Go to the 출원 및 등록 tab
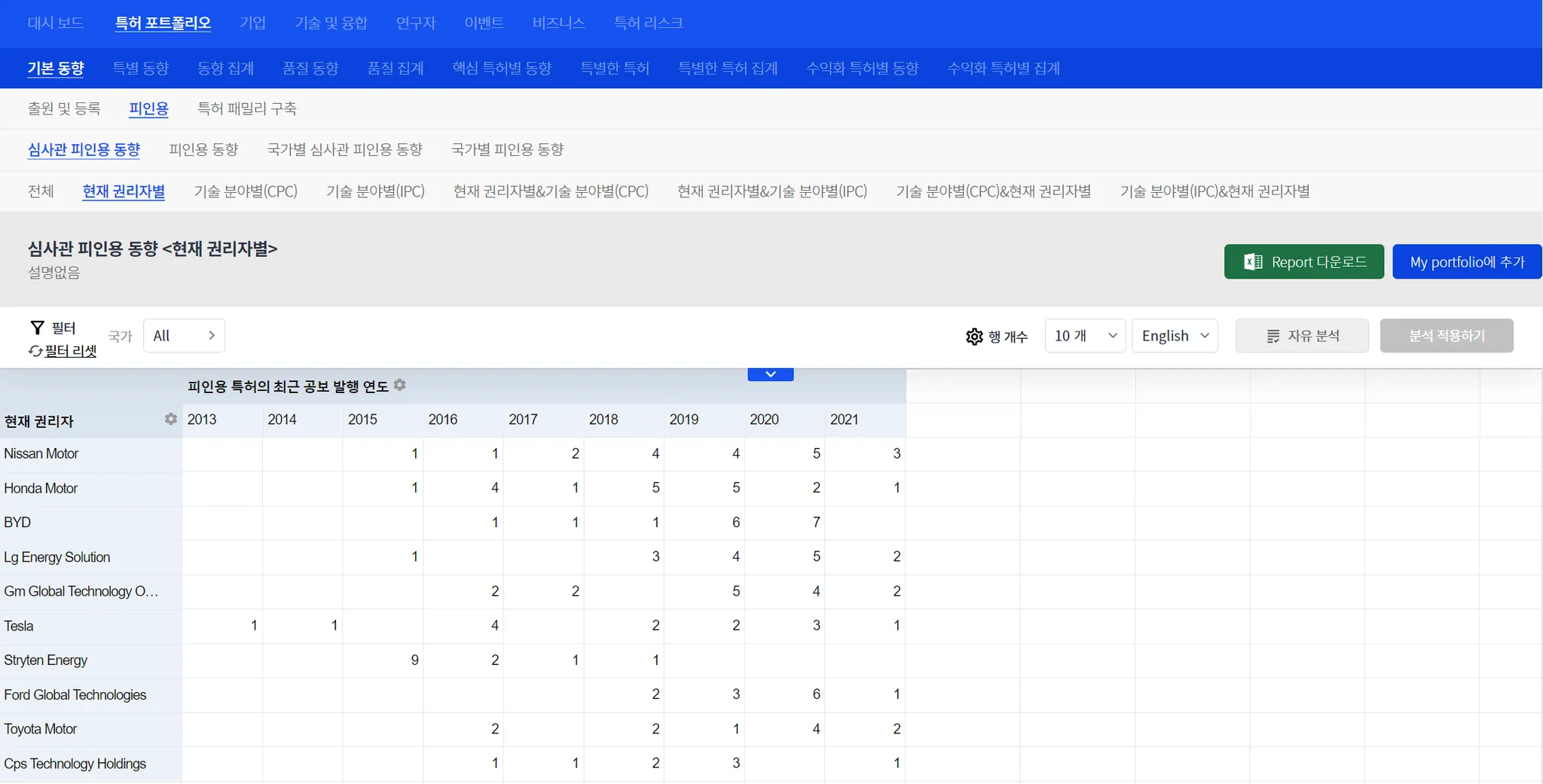Screen dimensions: 1543x784 64,108
